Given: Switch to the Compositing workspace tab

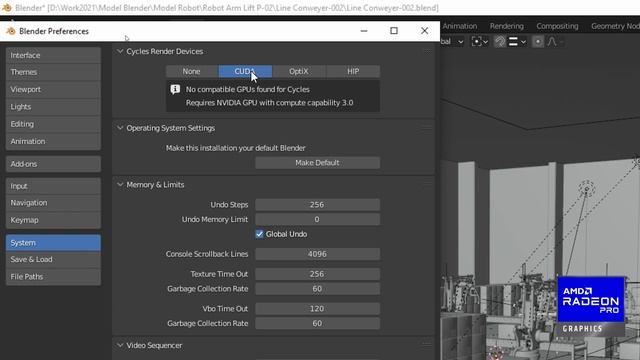Looking at the screenshot, I should pos(557,26).
